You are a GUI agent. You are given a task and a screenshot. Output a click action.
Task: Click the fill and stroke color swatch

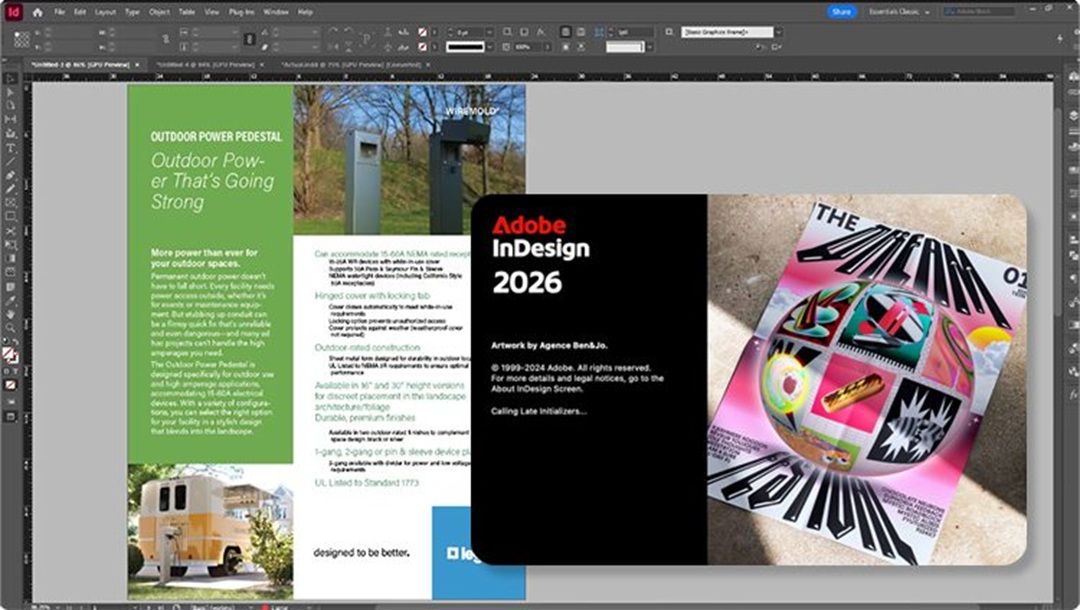10,354
